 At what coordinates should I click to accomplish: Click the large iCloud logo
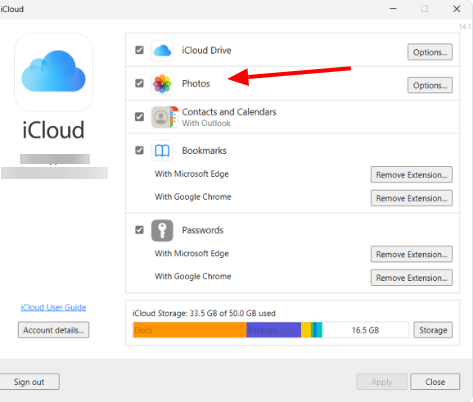coord(54,72)
